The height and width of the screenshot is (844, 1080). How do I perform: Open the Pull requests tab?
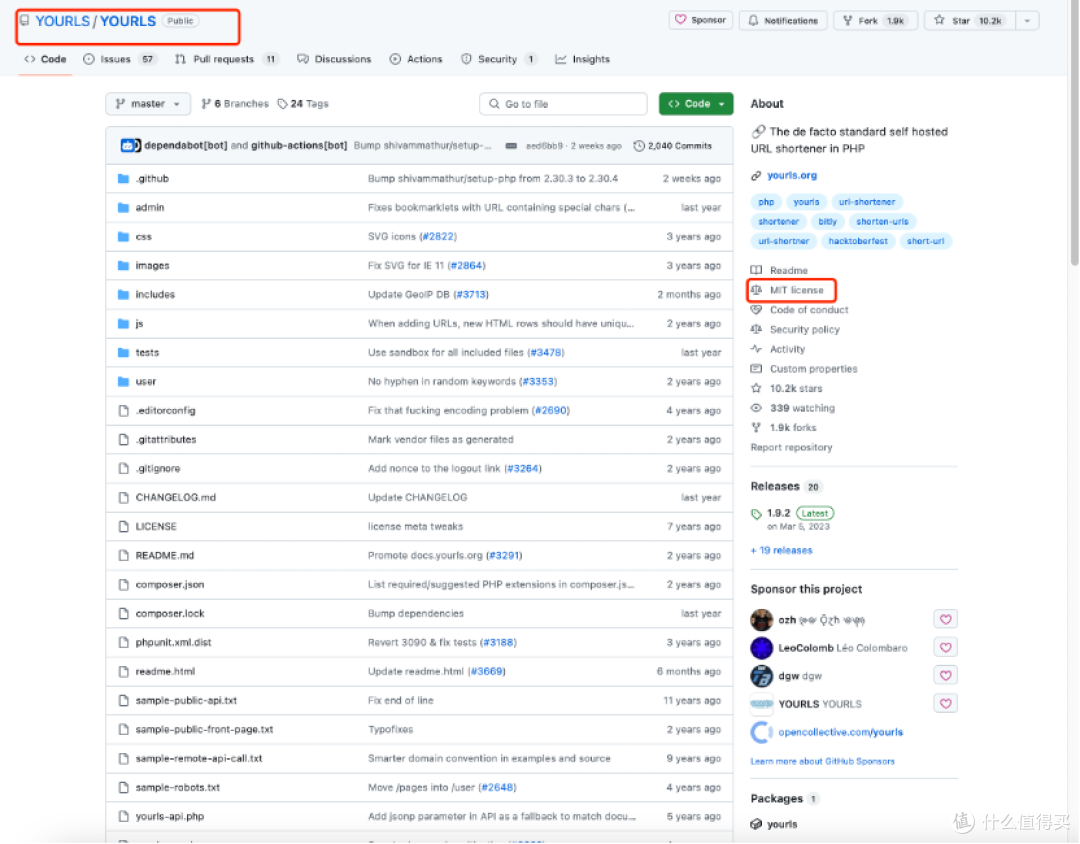(226, 59)
